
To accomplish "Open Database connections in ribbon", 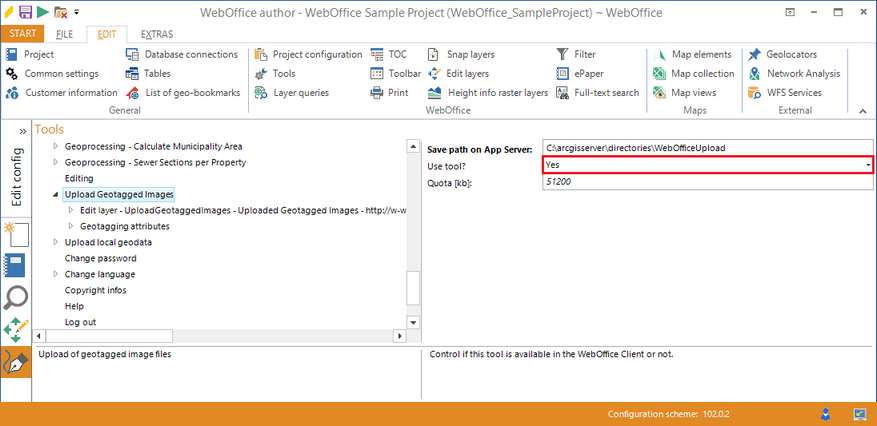I will pos(134,54).
